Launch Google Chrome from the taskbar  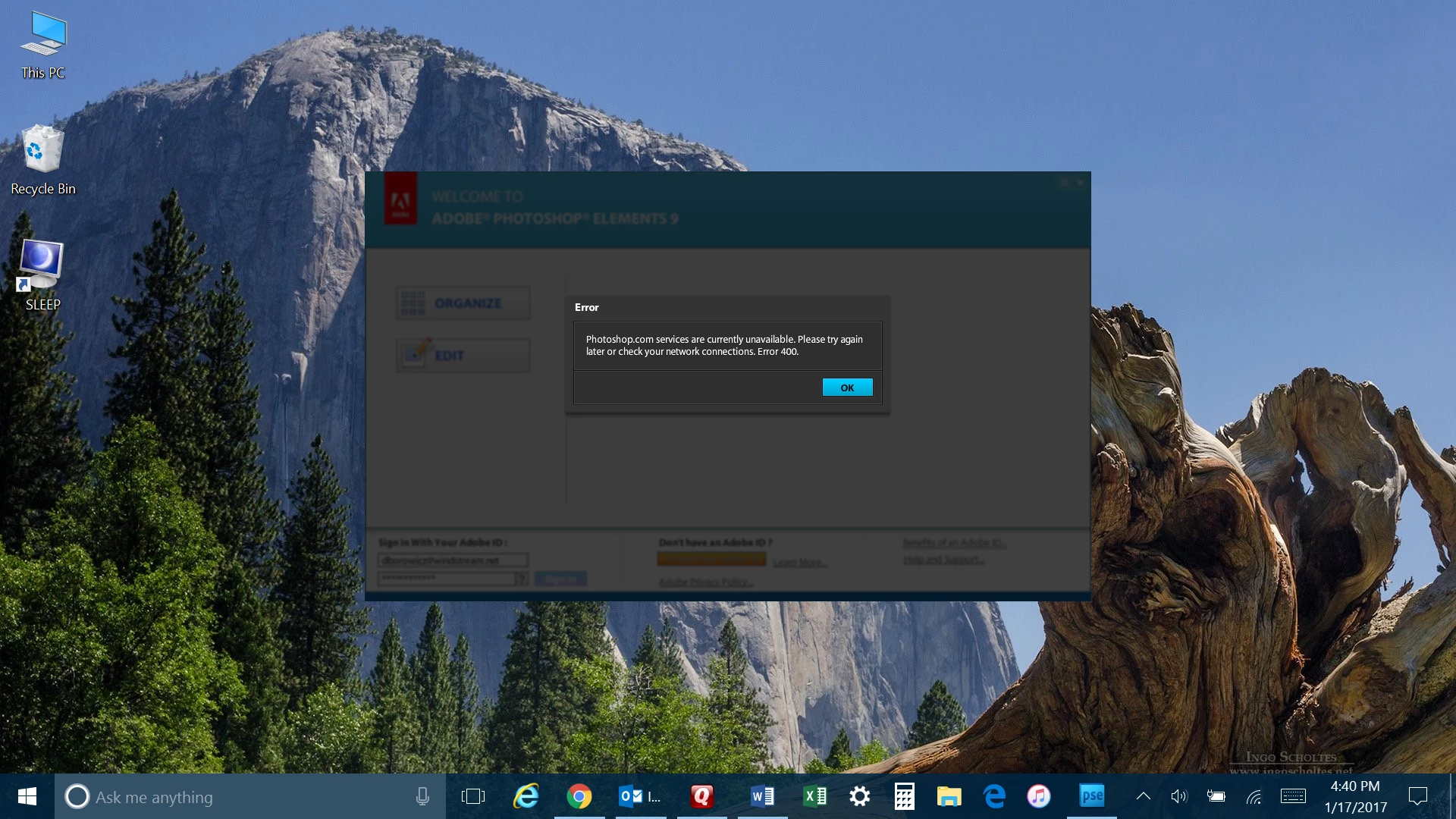pos(579,796)
